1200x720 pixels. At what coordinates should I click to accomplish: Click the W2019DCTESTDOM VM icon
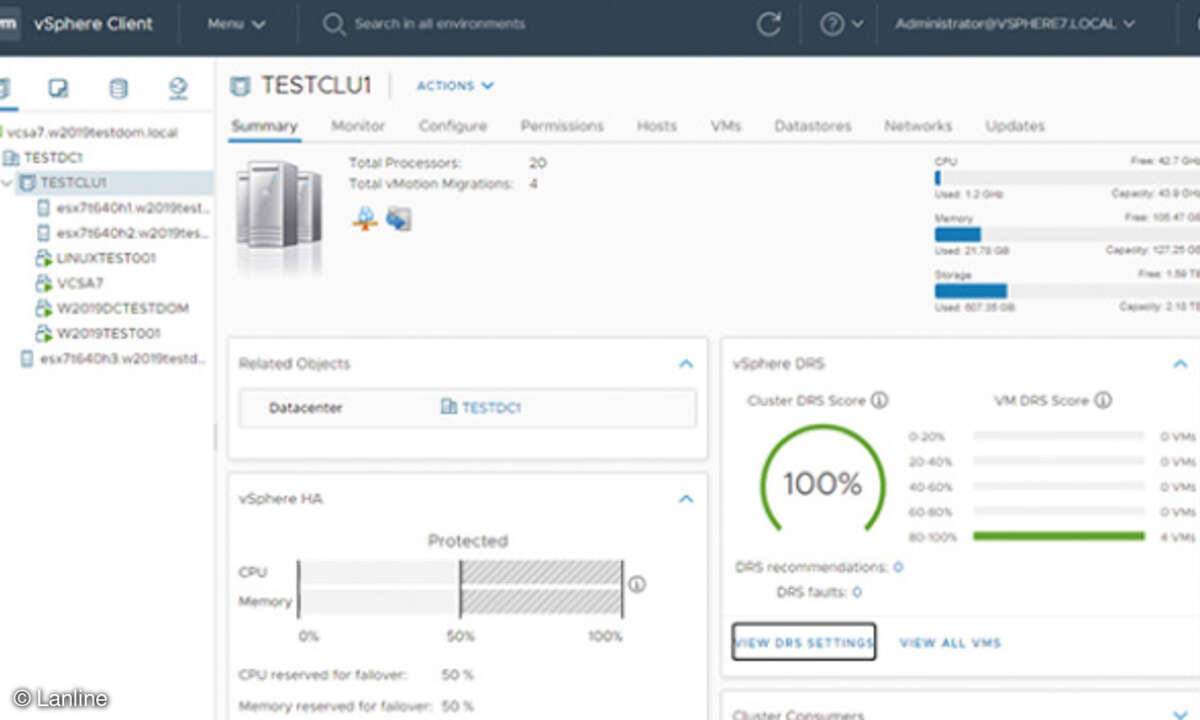coord(43,308)
